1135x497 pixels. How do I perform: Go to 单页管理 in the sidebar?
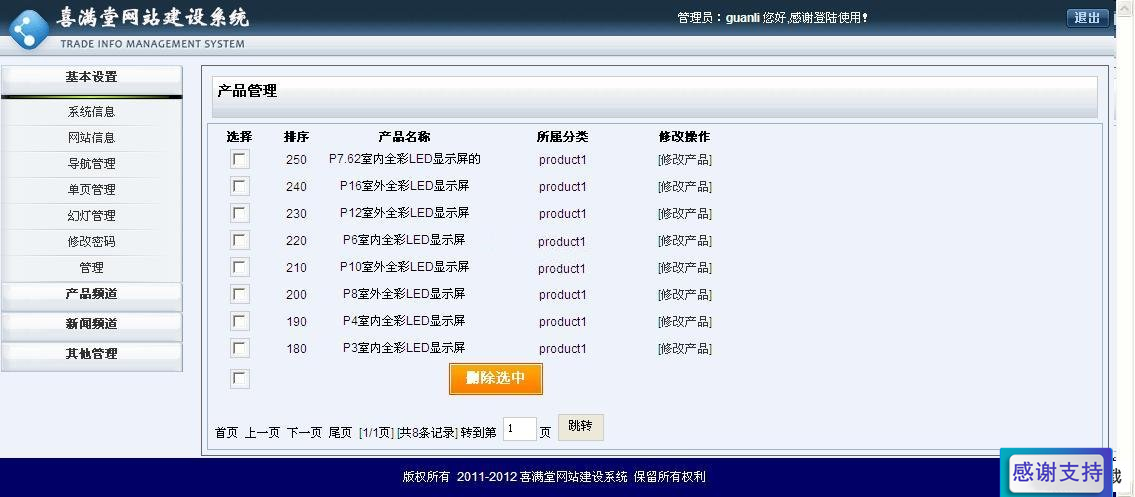click(91, 190)
